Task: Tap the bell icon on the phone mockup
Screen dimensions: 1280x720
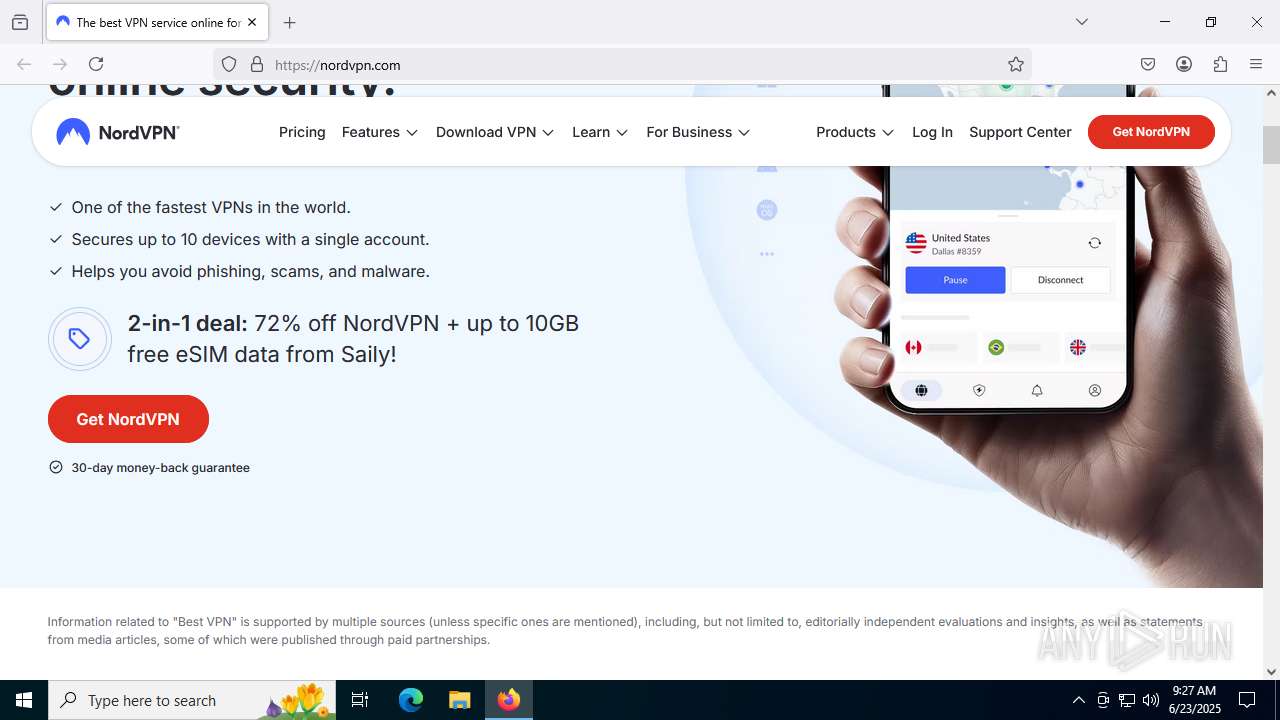Action: pyautogui.click(x=1037, y=390)
